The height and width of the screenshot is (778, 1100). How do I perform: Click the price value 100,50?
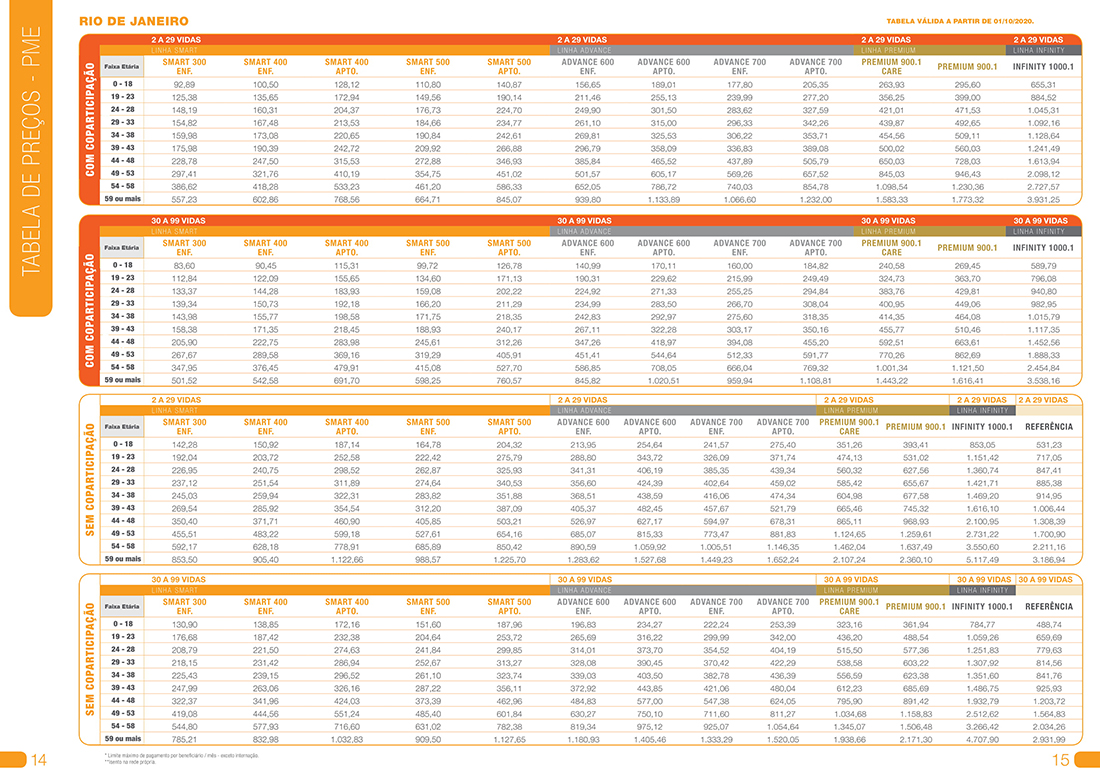[265, 84]
